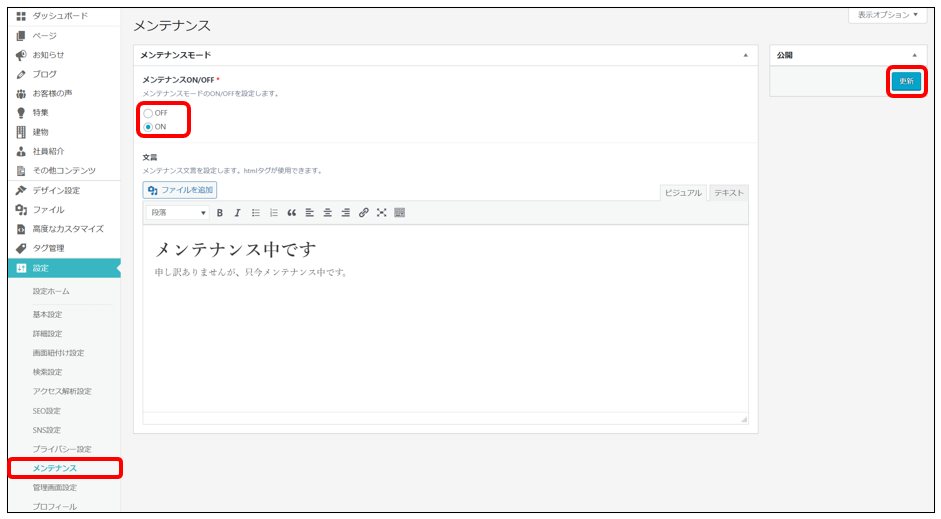
Task: Collapse the 公開 publish panel
Action: coord(914,55)
